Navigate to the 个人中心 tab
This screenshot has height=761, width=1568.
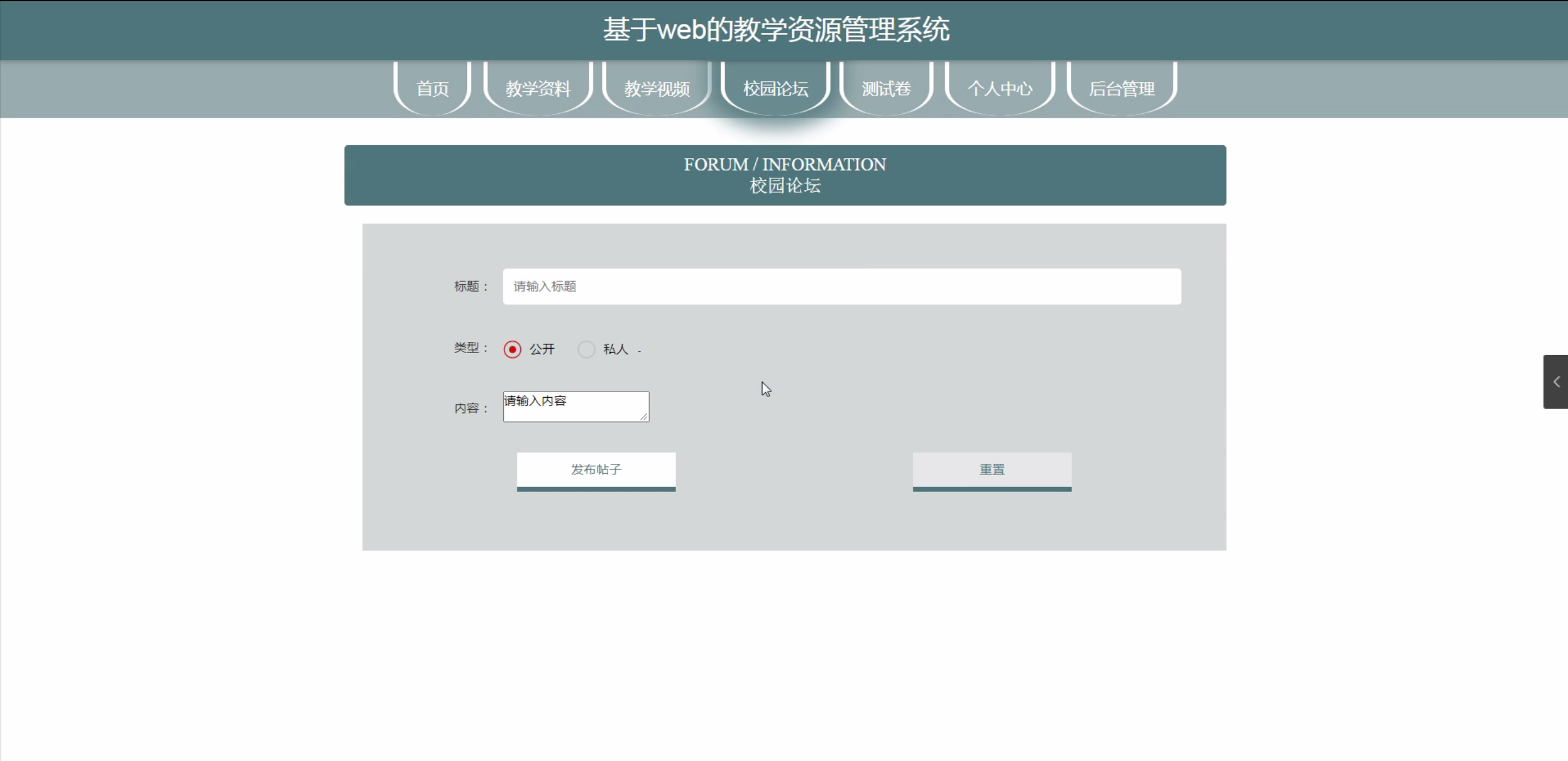point(1000,89)
